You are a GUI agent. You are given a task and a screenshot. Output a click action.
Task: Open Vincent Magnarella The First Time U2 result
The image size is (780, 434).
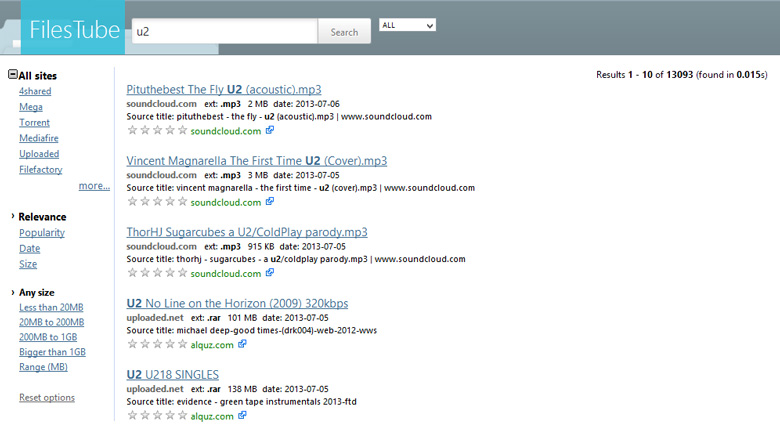pos(257,161)
